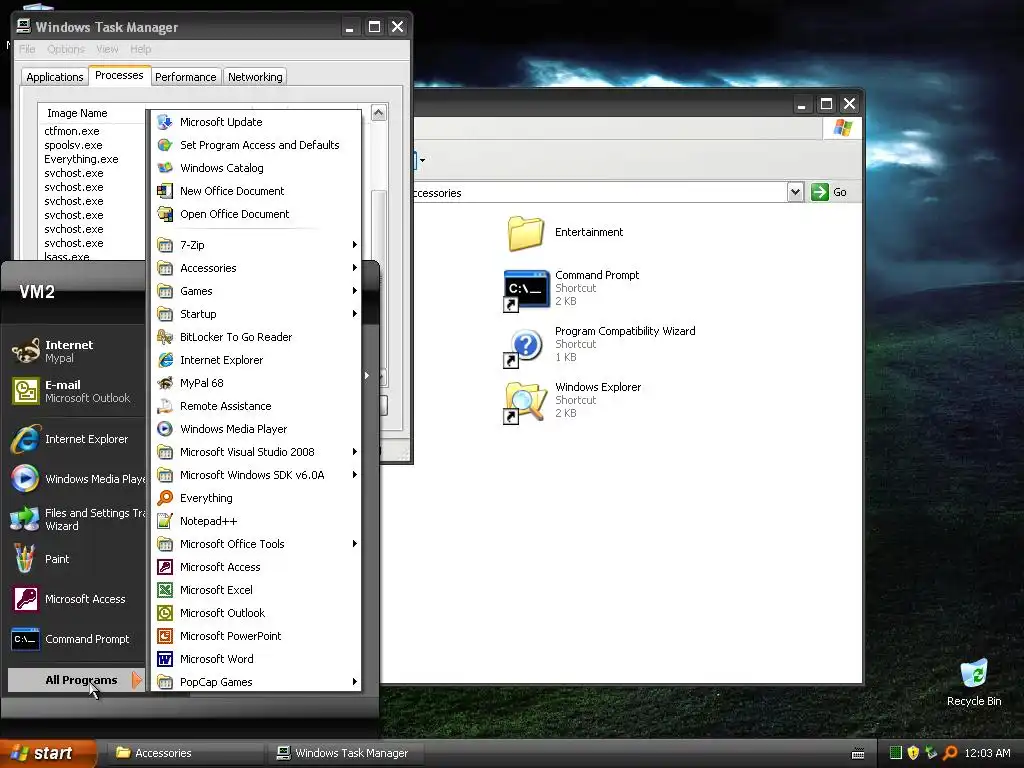Viewport: 1024px width, 768px height.
Task: Click scroll up arrow in process list
Action: pyautogui.click(x=379, y=113)
